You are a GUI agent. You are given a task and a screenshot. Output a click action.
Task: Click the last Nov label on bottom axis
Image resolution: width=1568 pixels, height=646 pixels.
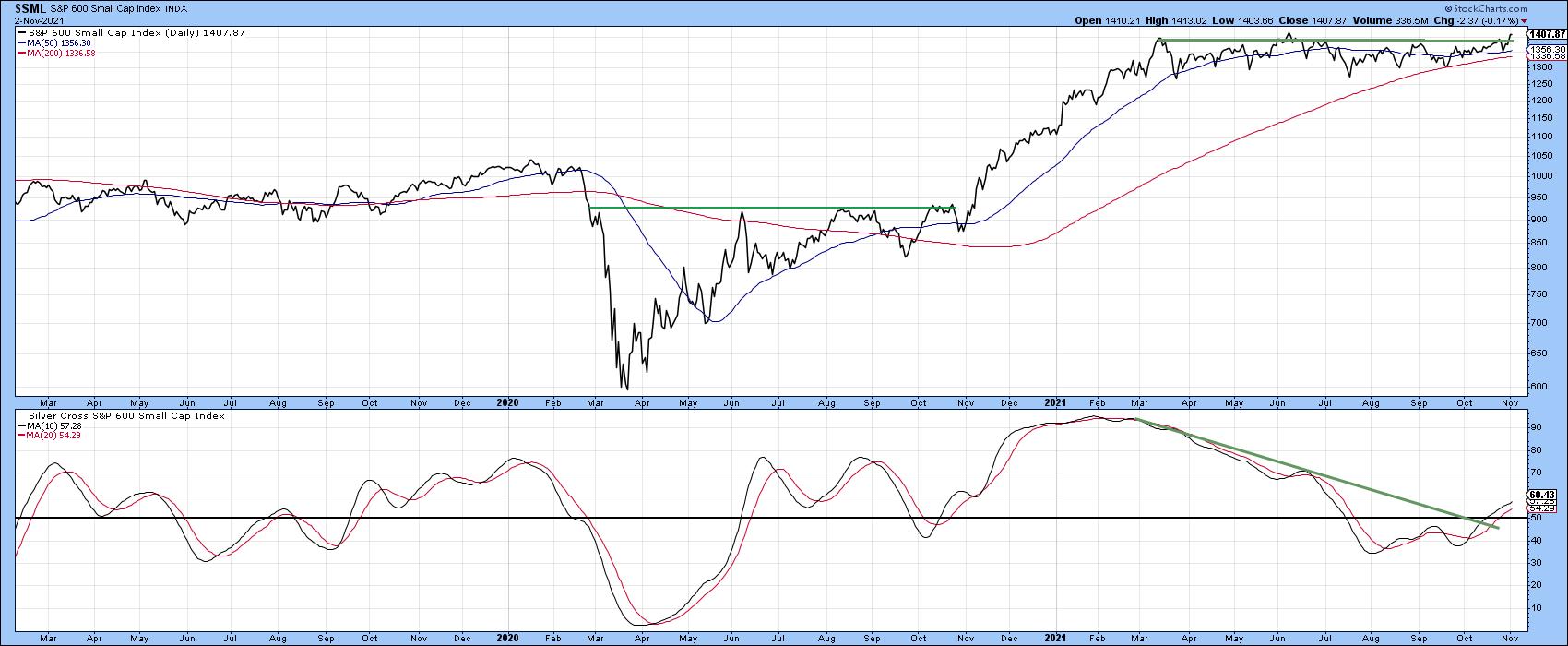[1512, 638]
